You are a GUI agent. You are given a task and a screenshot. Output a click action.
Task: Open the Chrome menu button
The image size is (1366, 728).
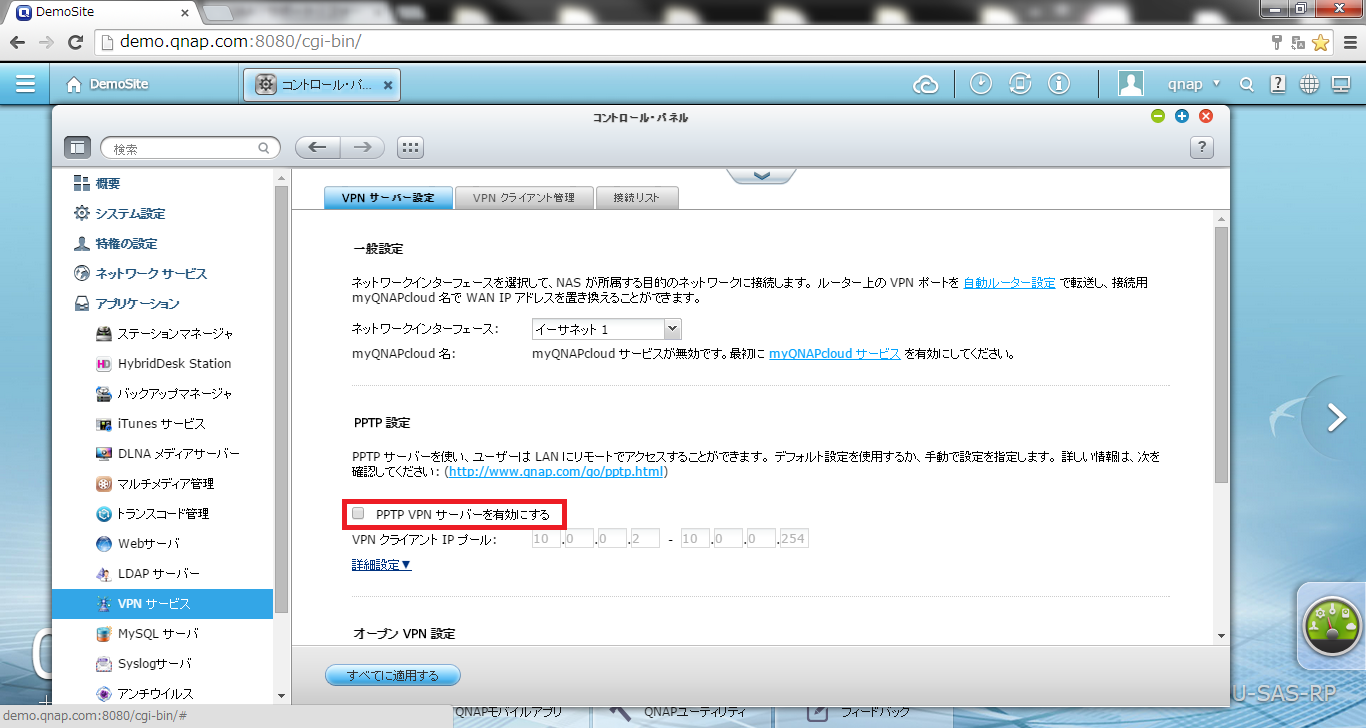[1349, 42]
